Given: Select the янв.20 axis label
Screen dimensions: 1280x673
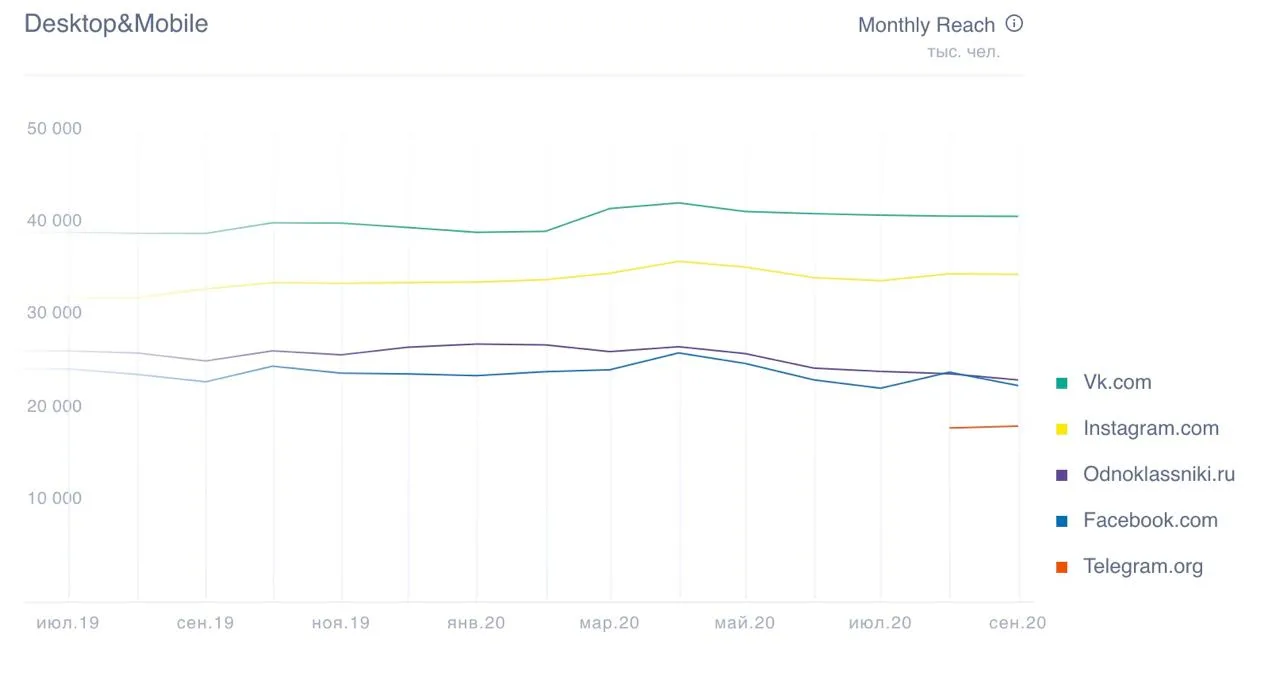Looking at the screenshot, I should coord(476,623).
